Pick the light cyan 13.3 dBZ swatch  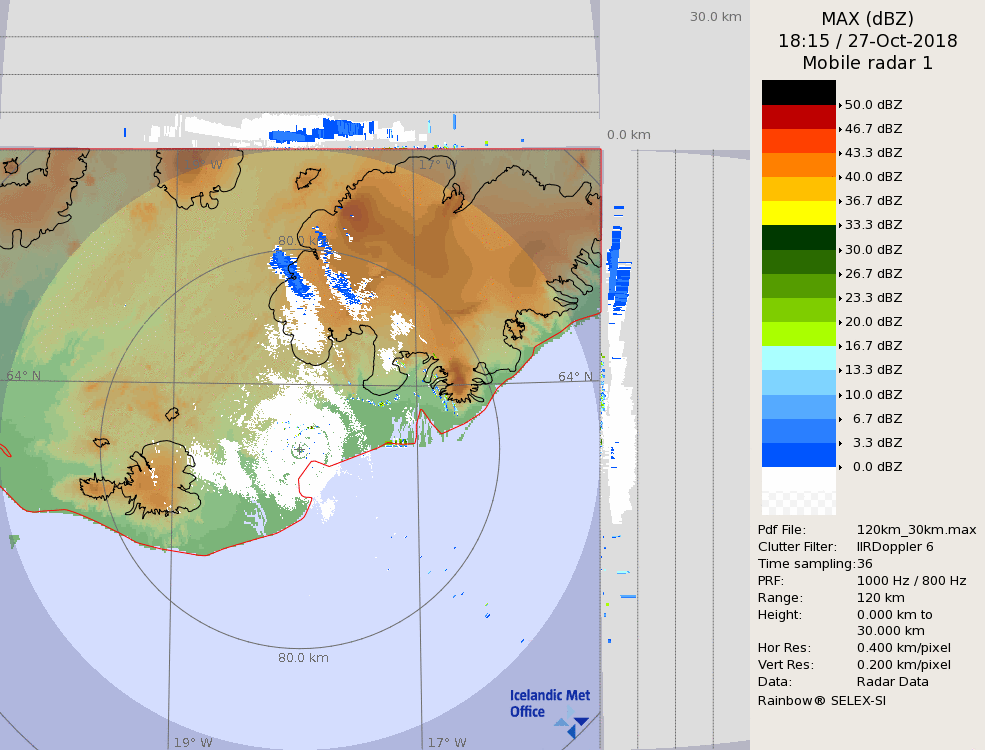(x=798, y=358)
